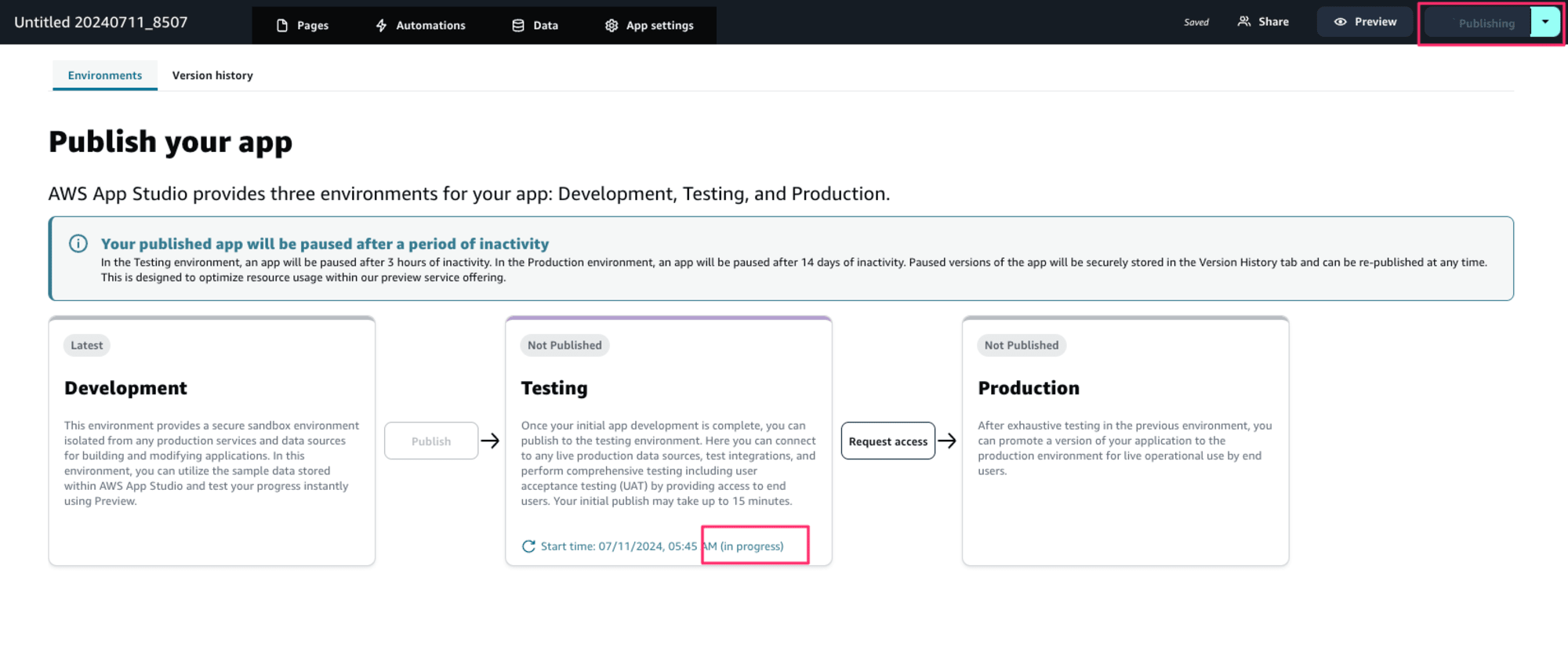Click the Publish button after Development
This screenshot has height=653, width=1568.
tap(431, 441)
